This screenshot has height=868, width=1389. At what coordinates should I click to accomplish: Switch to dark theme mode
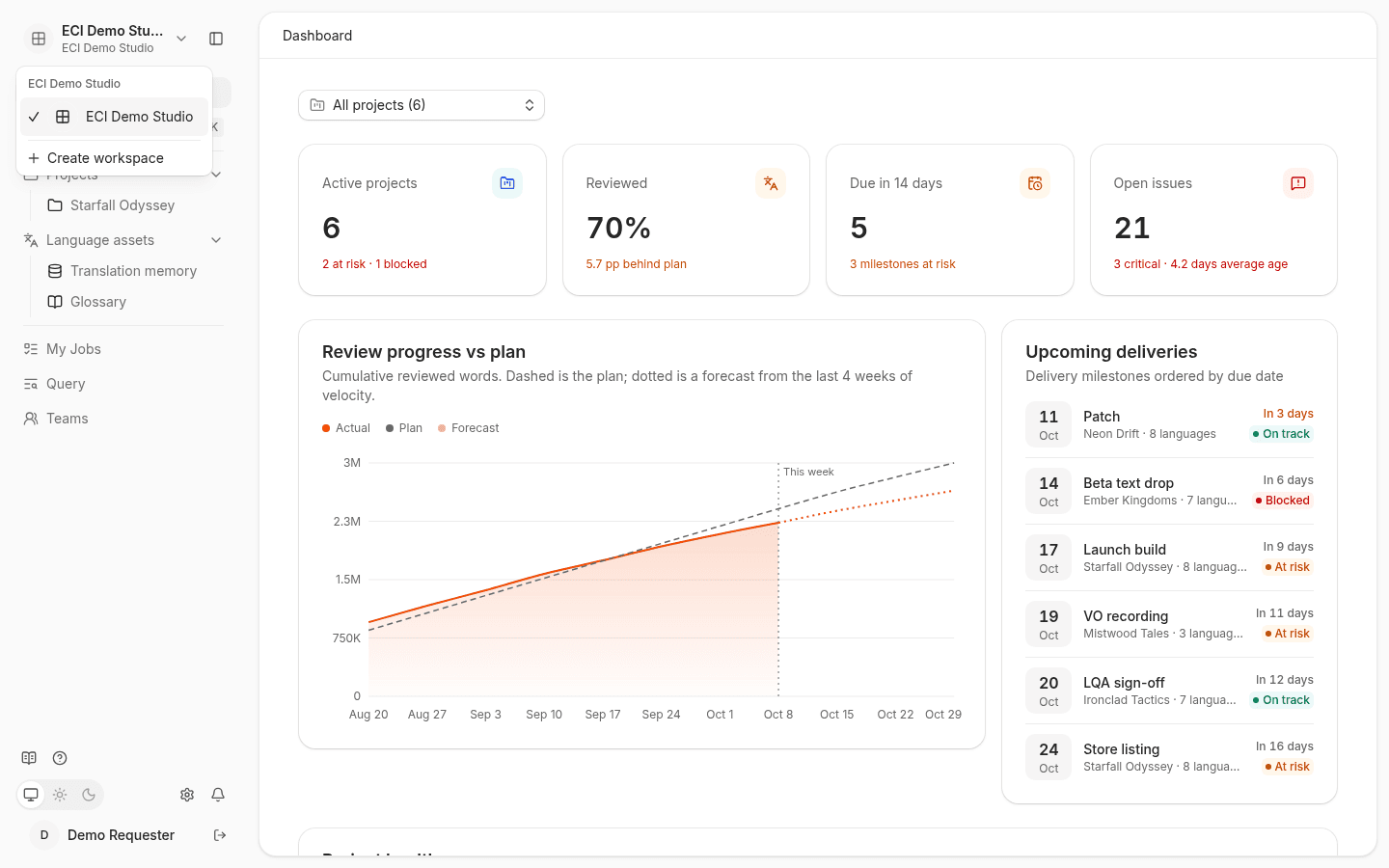point(89,795)
